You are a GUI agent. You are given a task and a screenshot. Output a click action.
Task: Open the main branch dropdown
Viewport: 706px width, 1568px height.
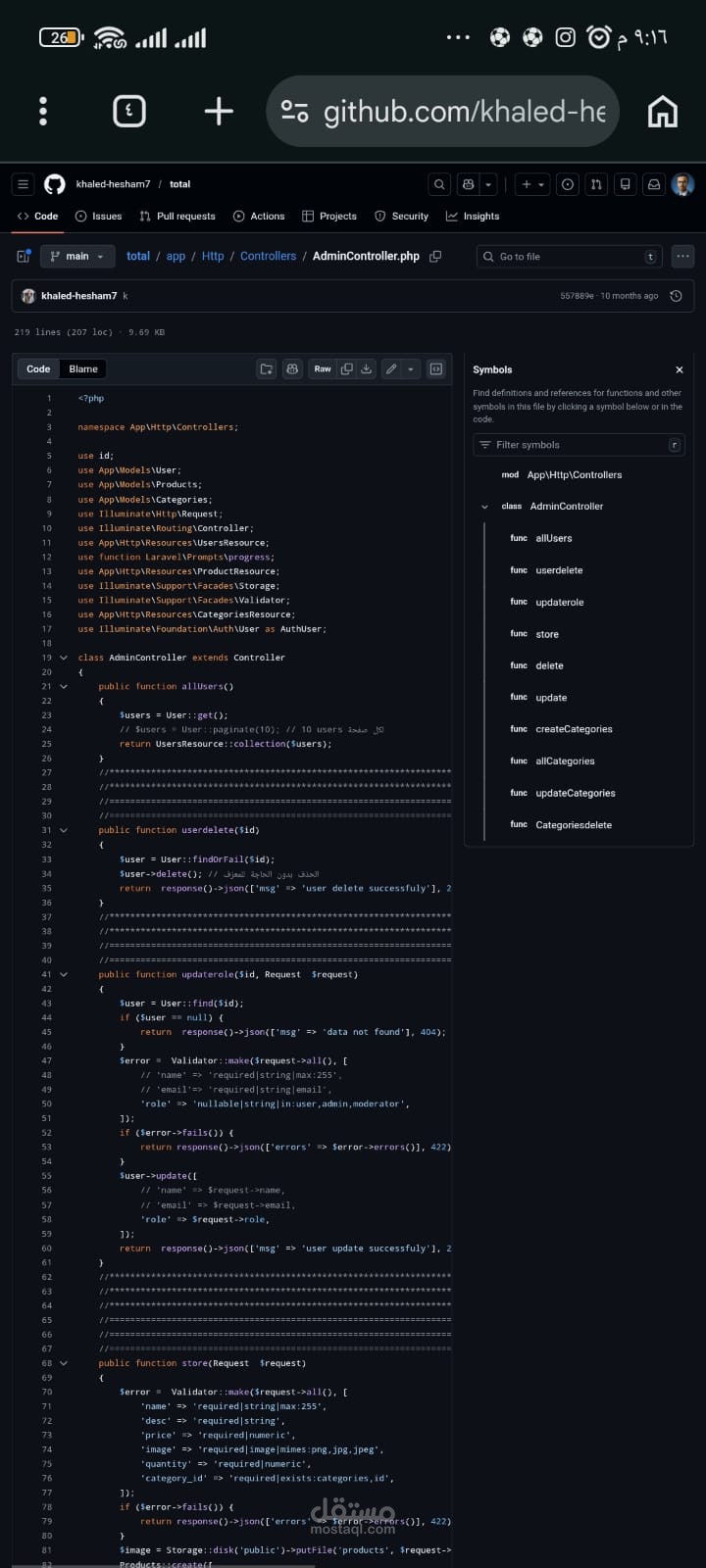(77, 256)
